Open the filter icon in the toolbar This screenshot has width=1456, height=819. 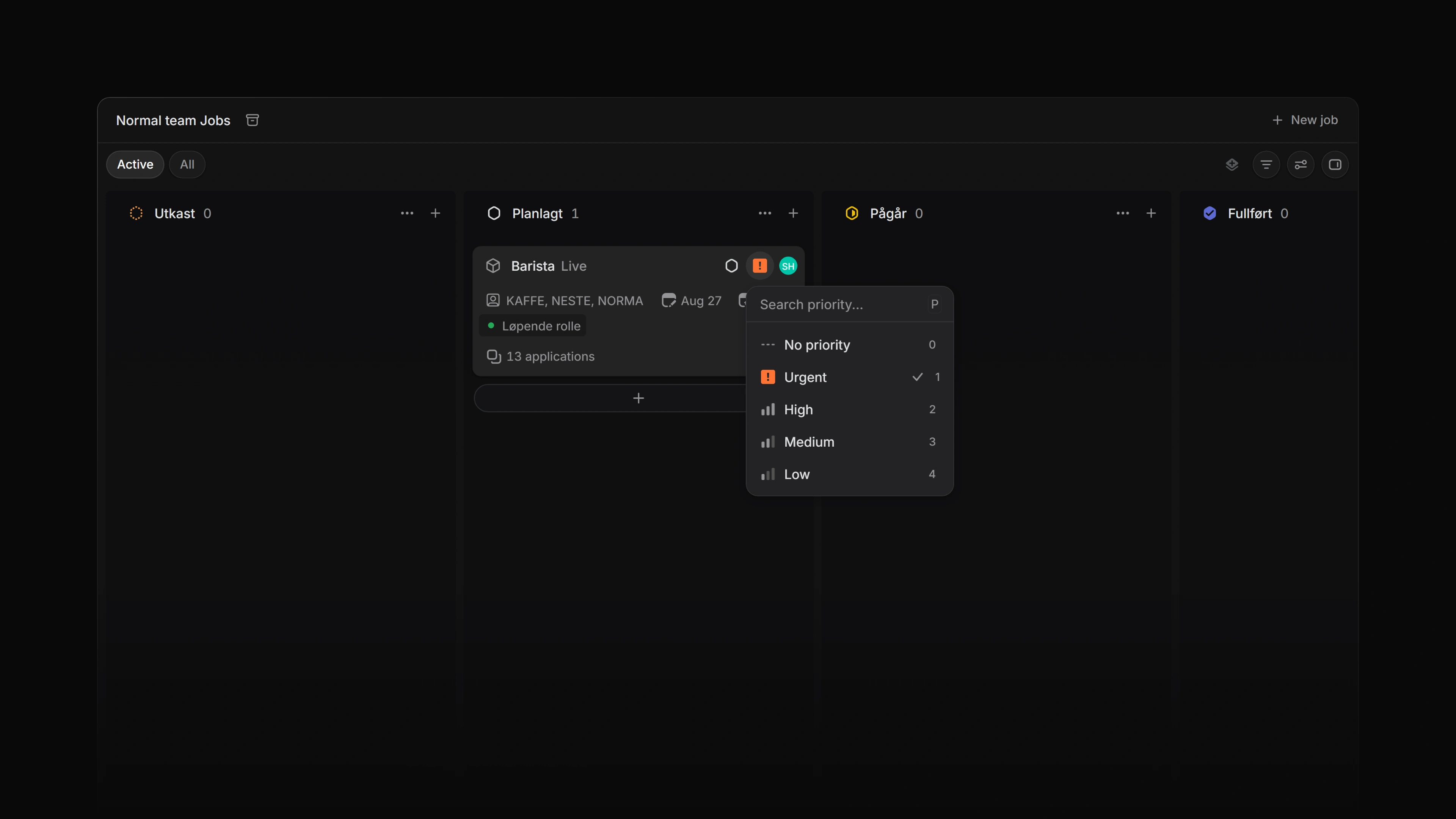[1266, 165]
